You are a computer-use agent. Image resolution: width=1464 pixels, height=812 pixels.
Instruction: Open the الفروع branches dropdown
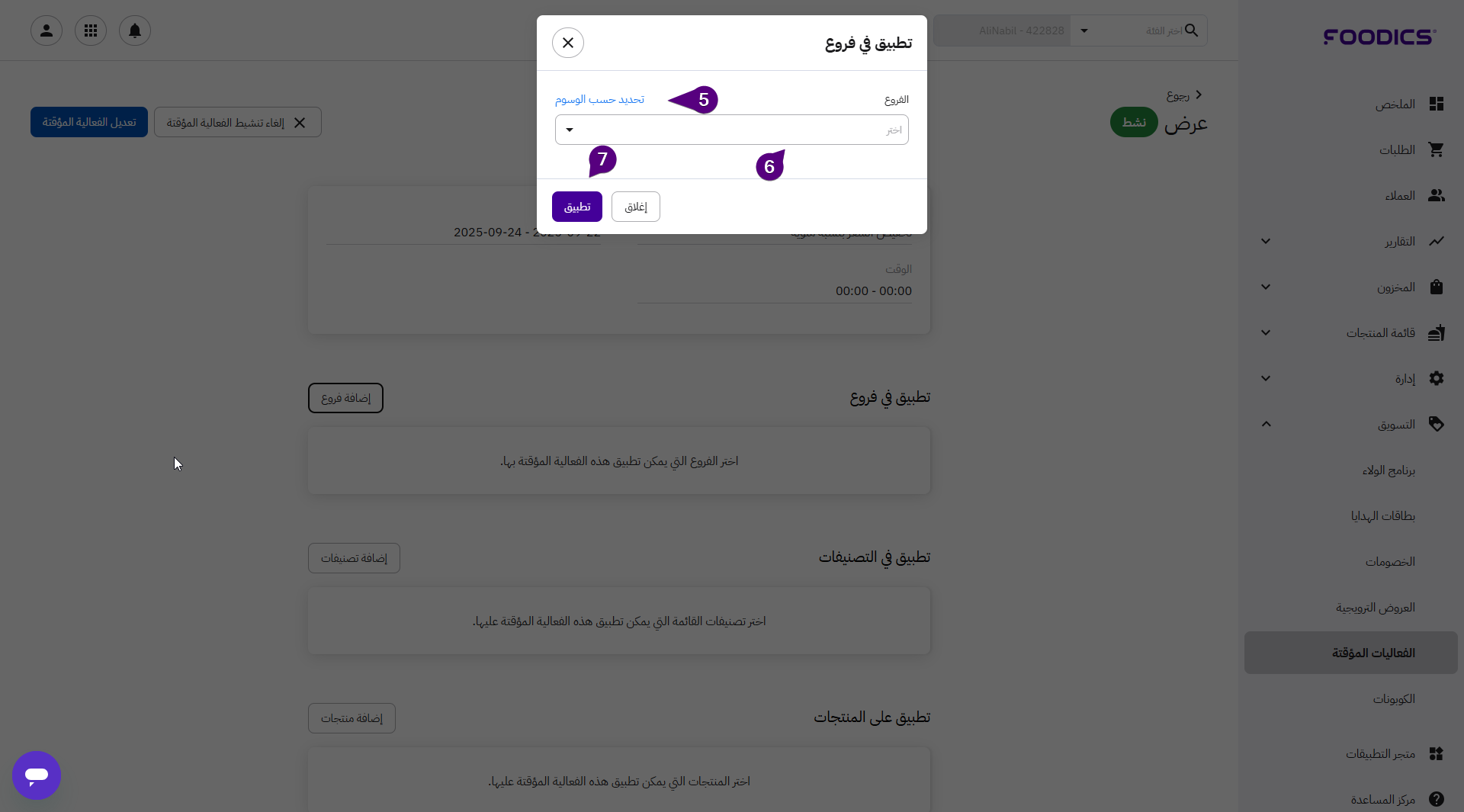tap(731, 130)
